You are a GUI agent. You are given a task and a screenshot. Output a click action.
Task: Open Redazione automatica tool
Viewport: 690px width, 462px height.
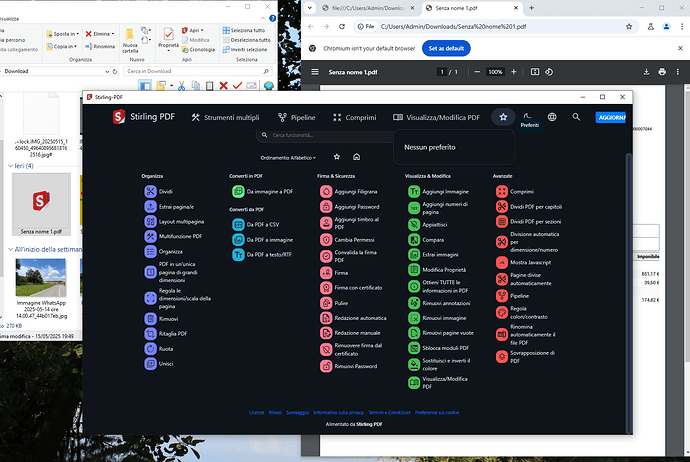tap(353, 318)
